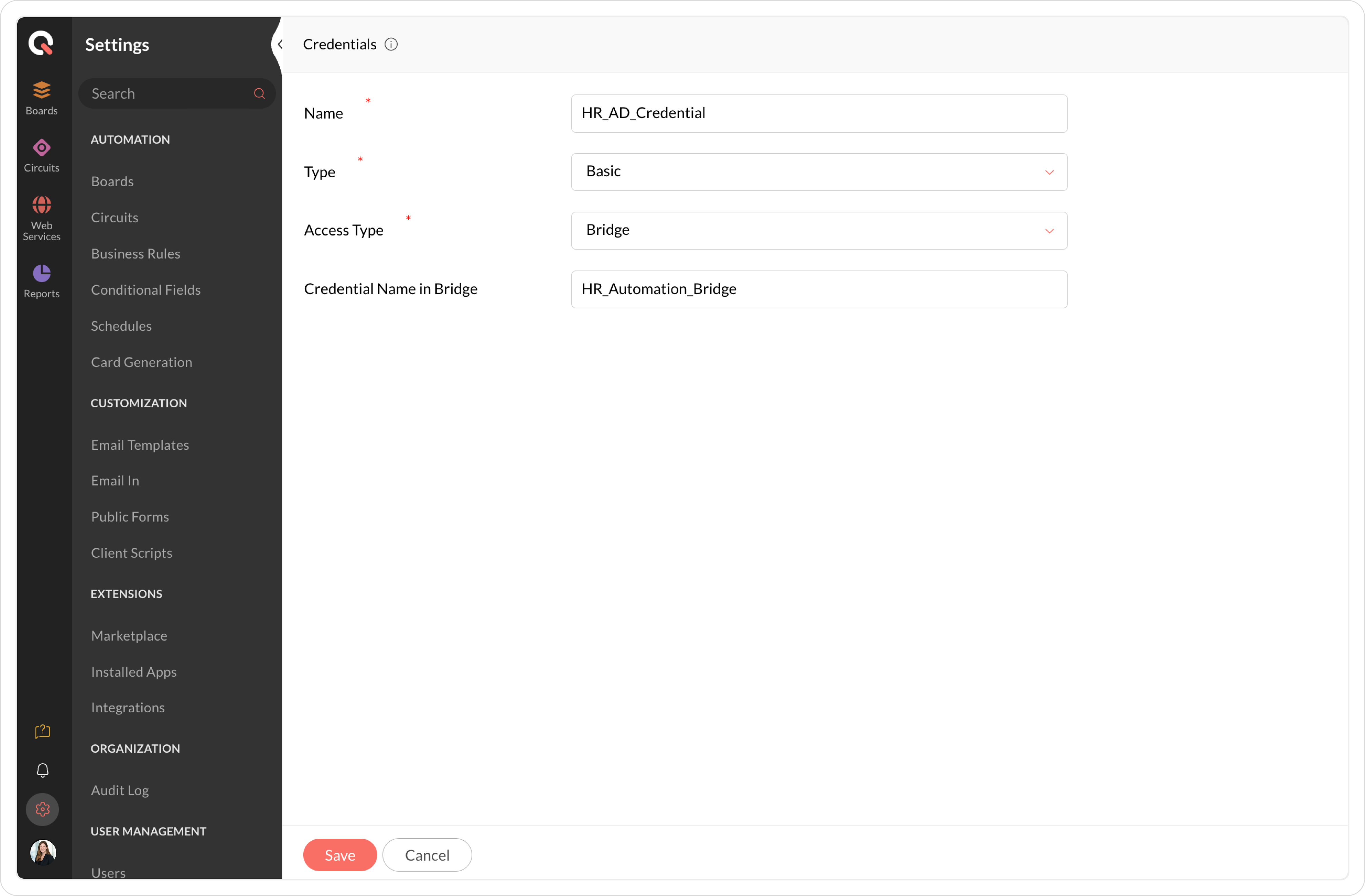This screenshot has height=896, width=1365.
Task: Open user profile avatar
Action: 42,852
